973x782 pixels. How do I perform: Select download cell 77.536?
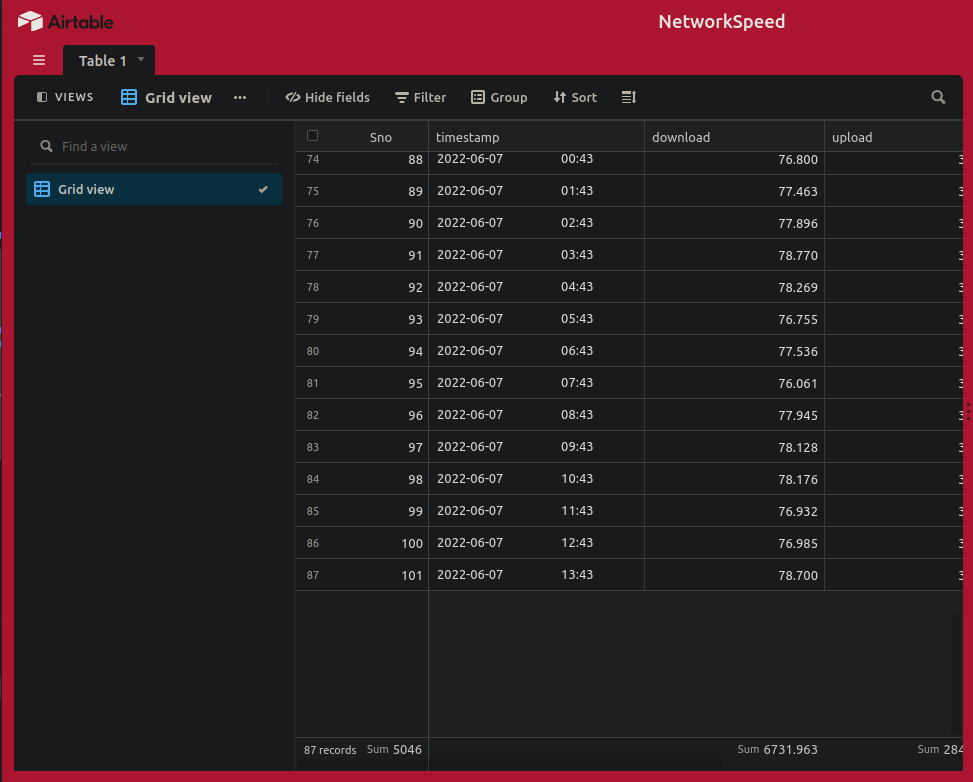734,351
